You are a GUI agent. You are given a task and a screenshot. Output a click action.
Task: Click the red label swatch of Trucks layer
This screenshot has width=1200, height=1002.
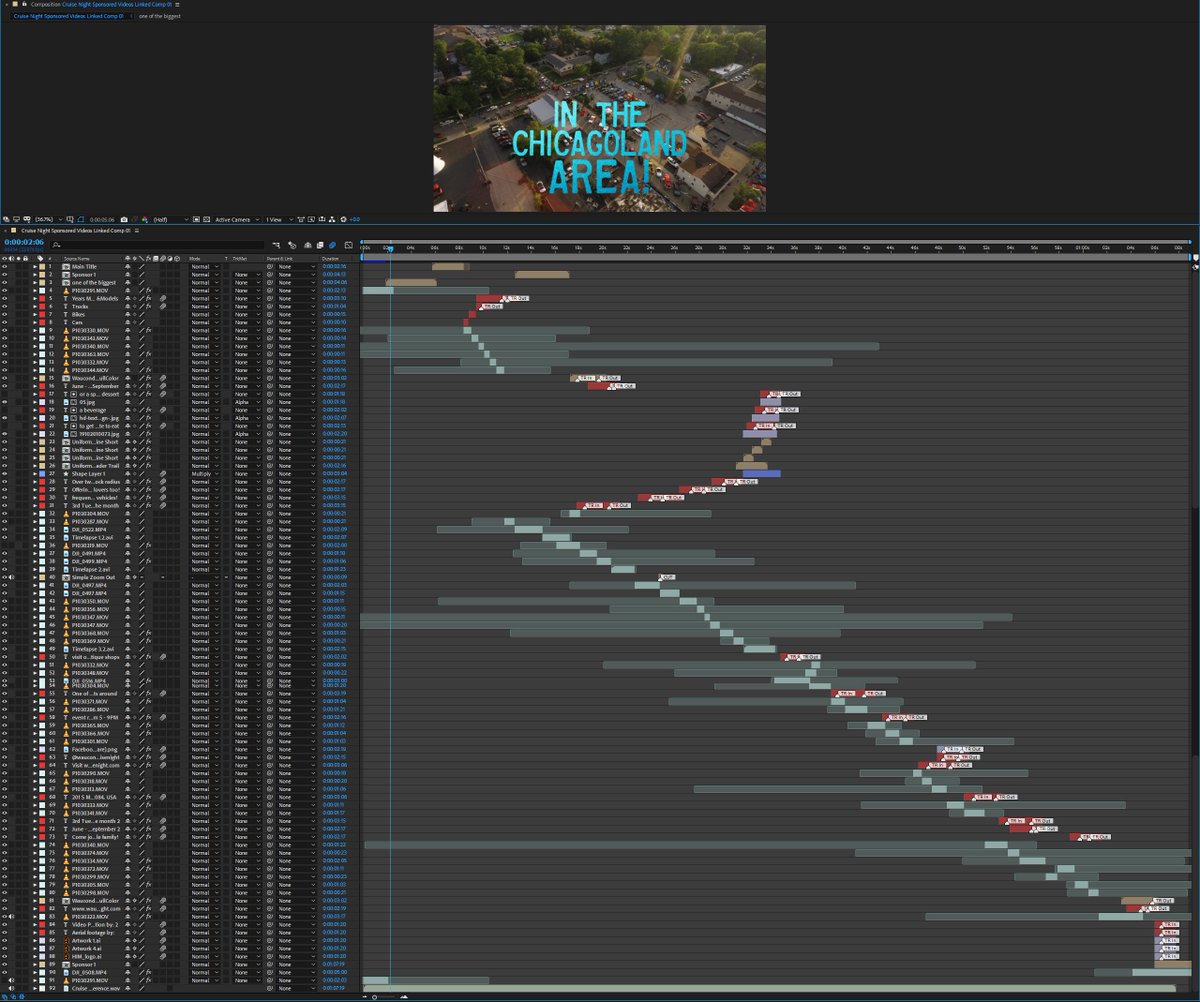42,306
